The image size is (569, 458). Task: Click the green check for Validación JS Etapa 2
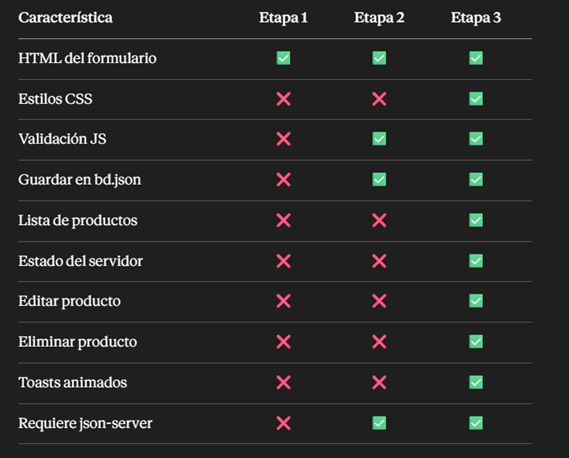(x=379, y=139)
